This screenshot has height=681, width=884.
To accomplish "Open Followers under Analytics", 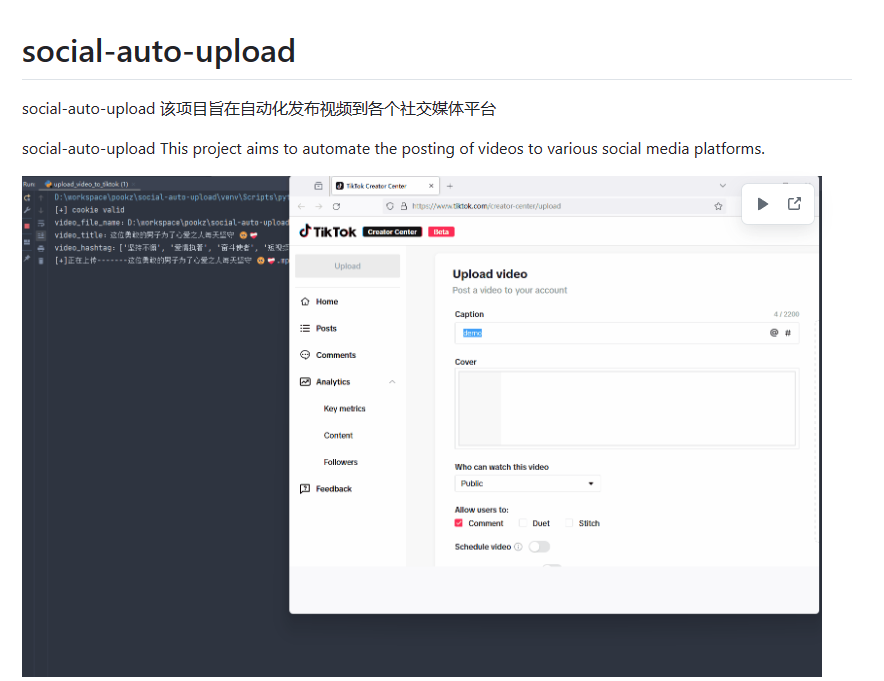I will point(341,462).
